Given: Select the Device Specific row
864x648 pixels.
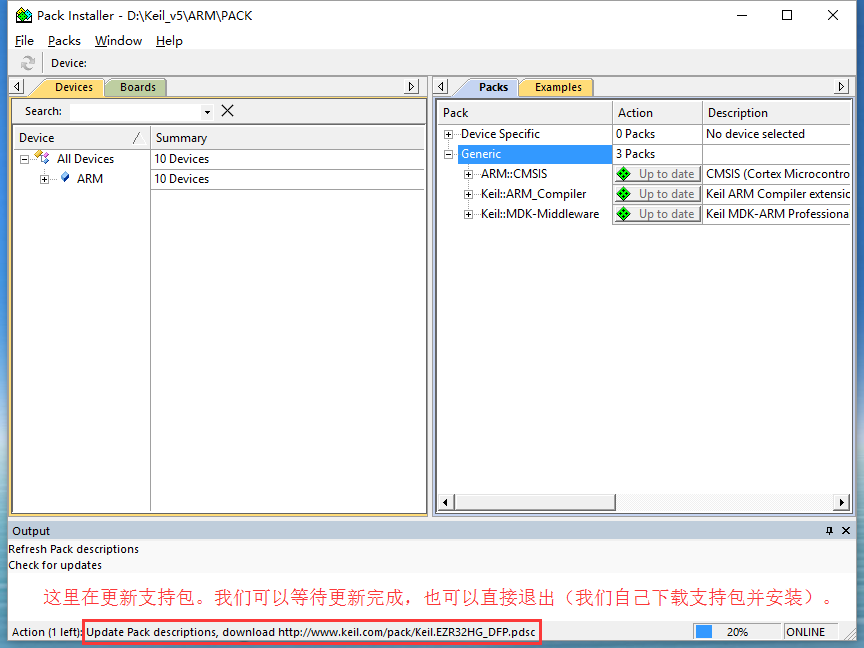Looking at the screenshot, I should (x=500, y=134).
